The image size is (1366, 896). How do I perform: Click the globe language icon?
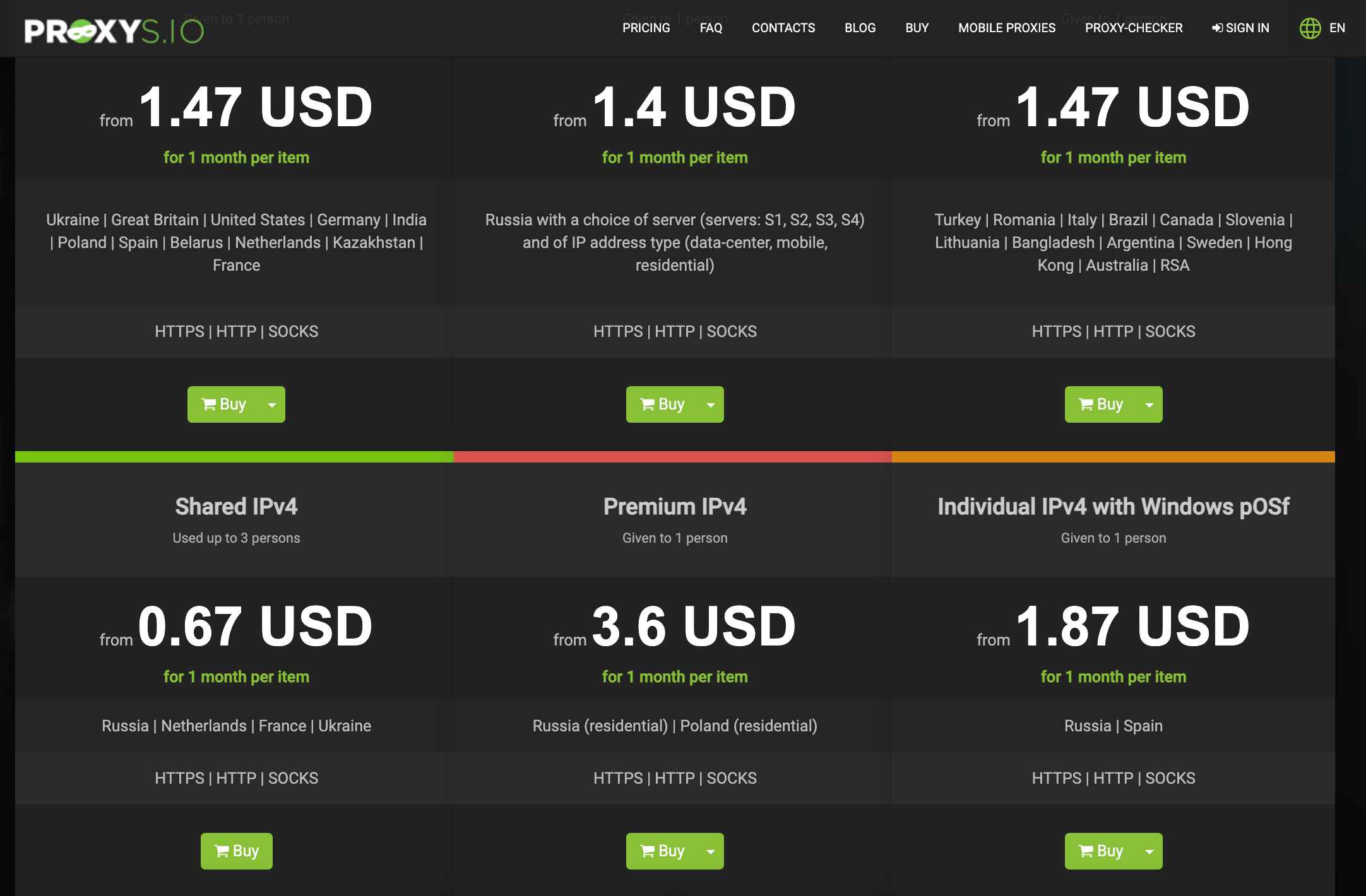coord(1310,28)
